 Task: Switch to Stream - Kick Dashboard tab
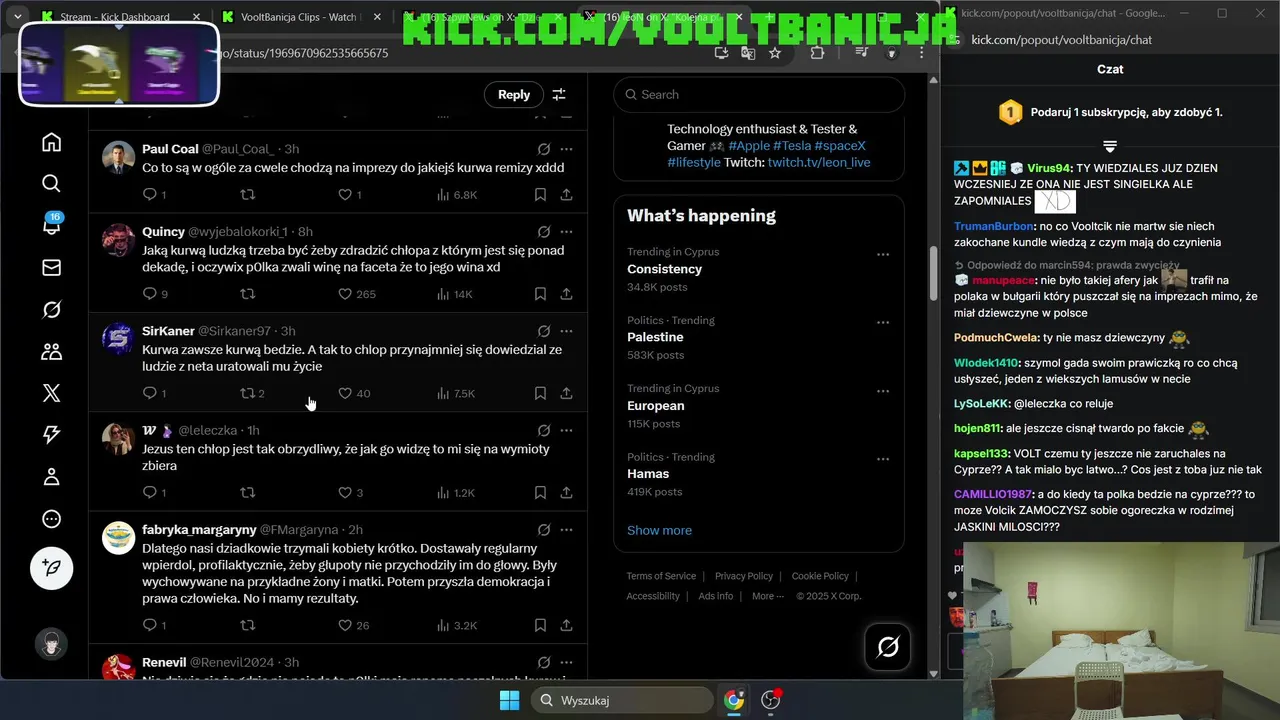click(x=114, y=17)
